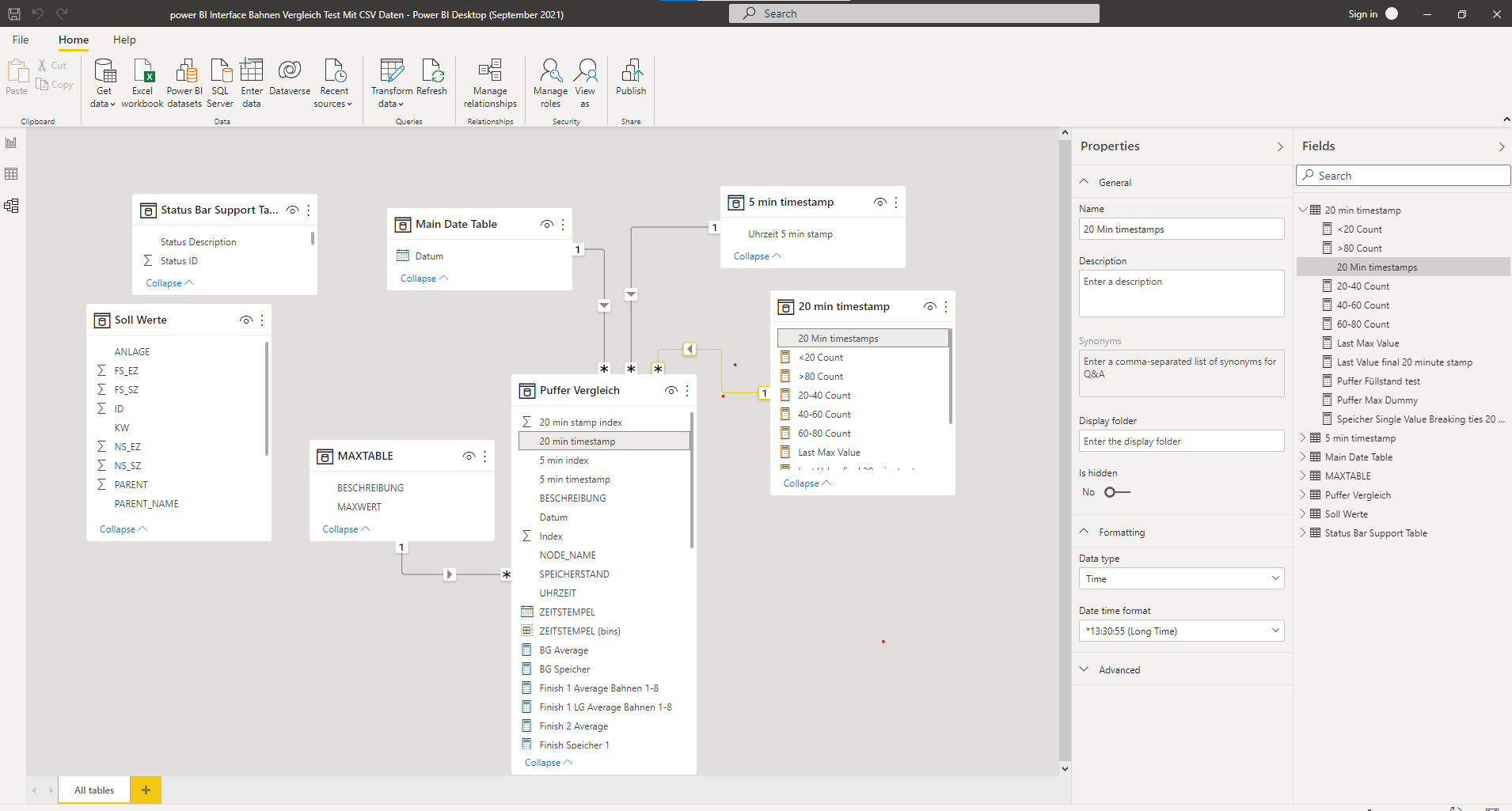Open the Get data menu

pyautogui.click(x=104, y=83)
